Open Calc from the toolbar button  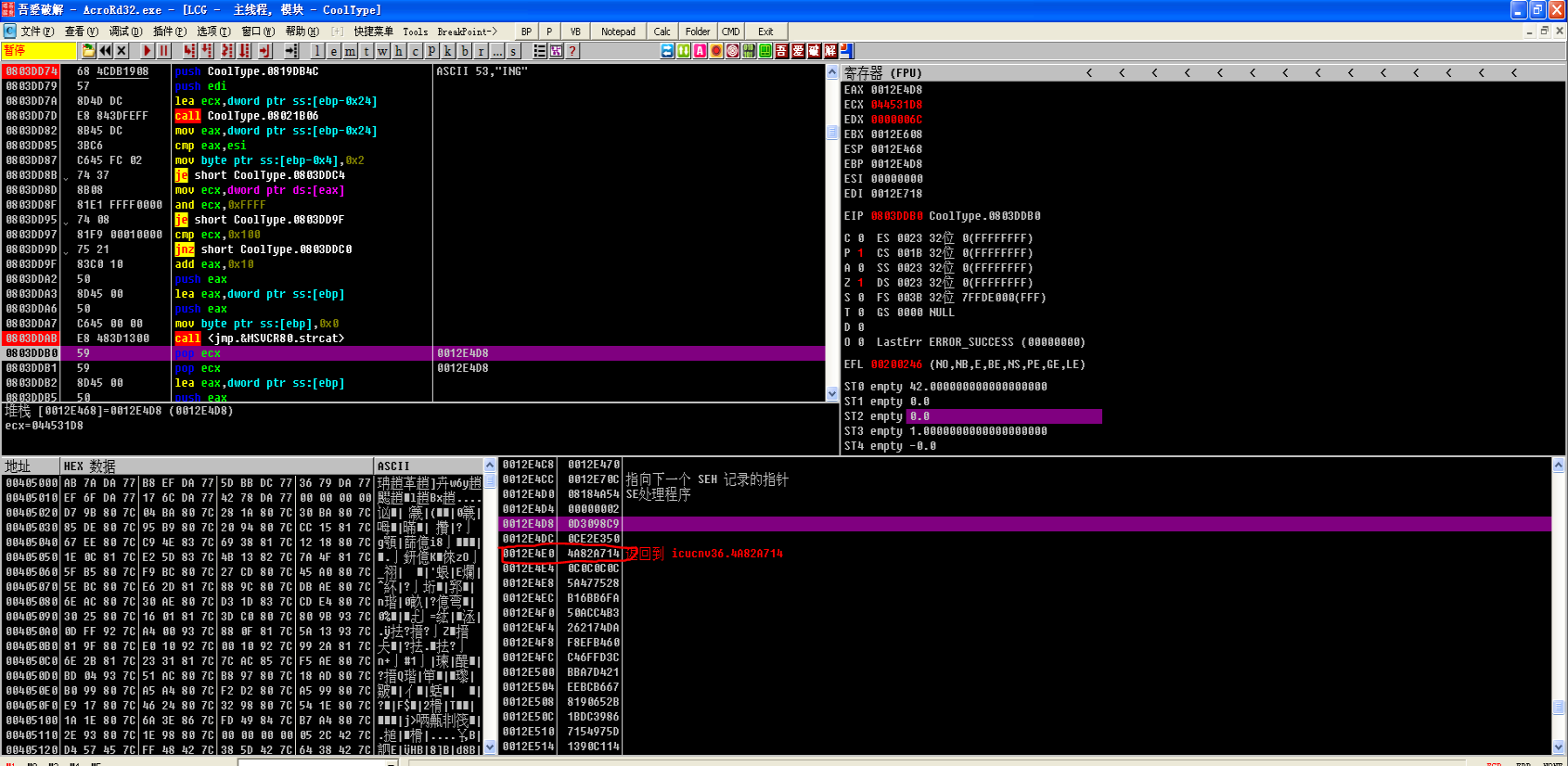point(662,32)
